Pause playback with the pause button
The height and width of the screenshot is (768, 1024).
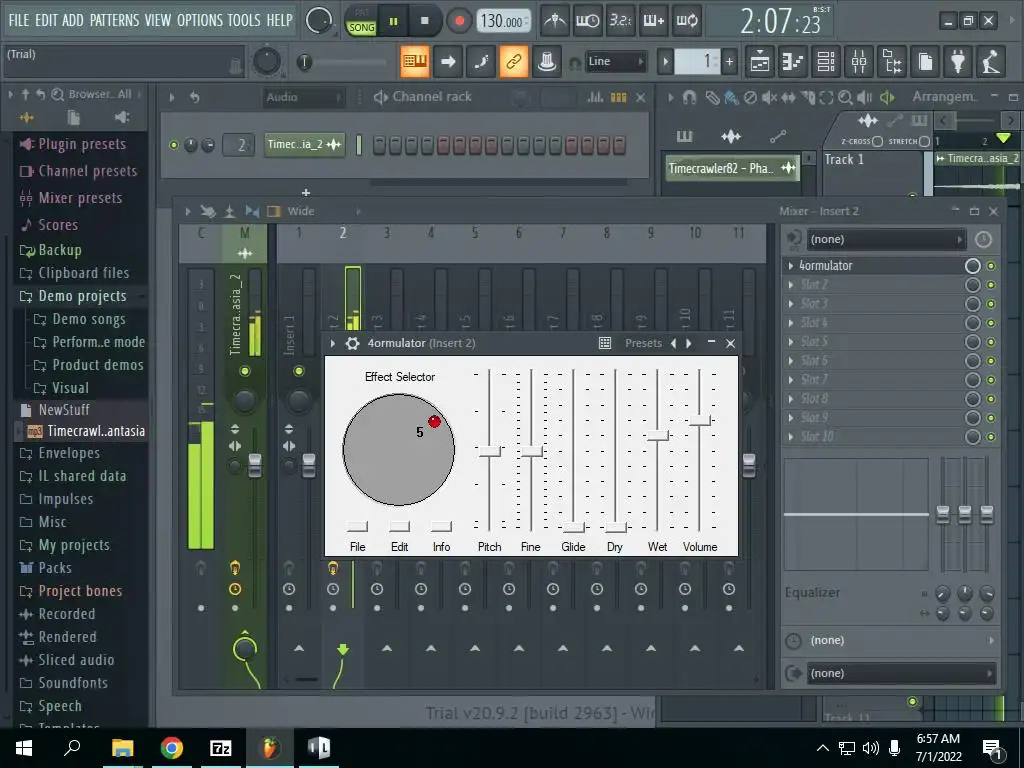393,22
